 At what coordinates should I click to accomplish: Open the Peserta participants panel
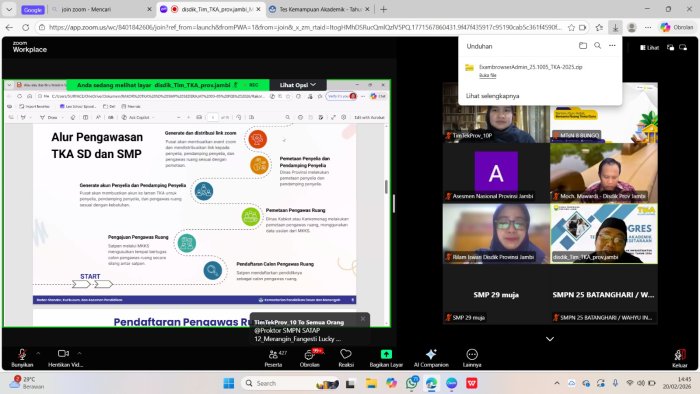point(274,358)
